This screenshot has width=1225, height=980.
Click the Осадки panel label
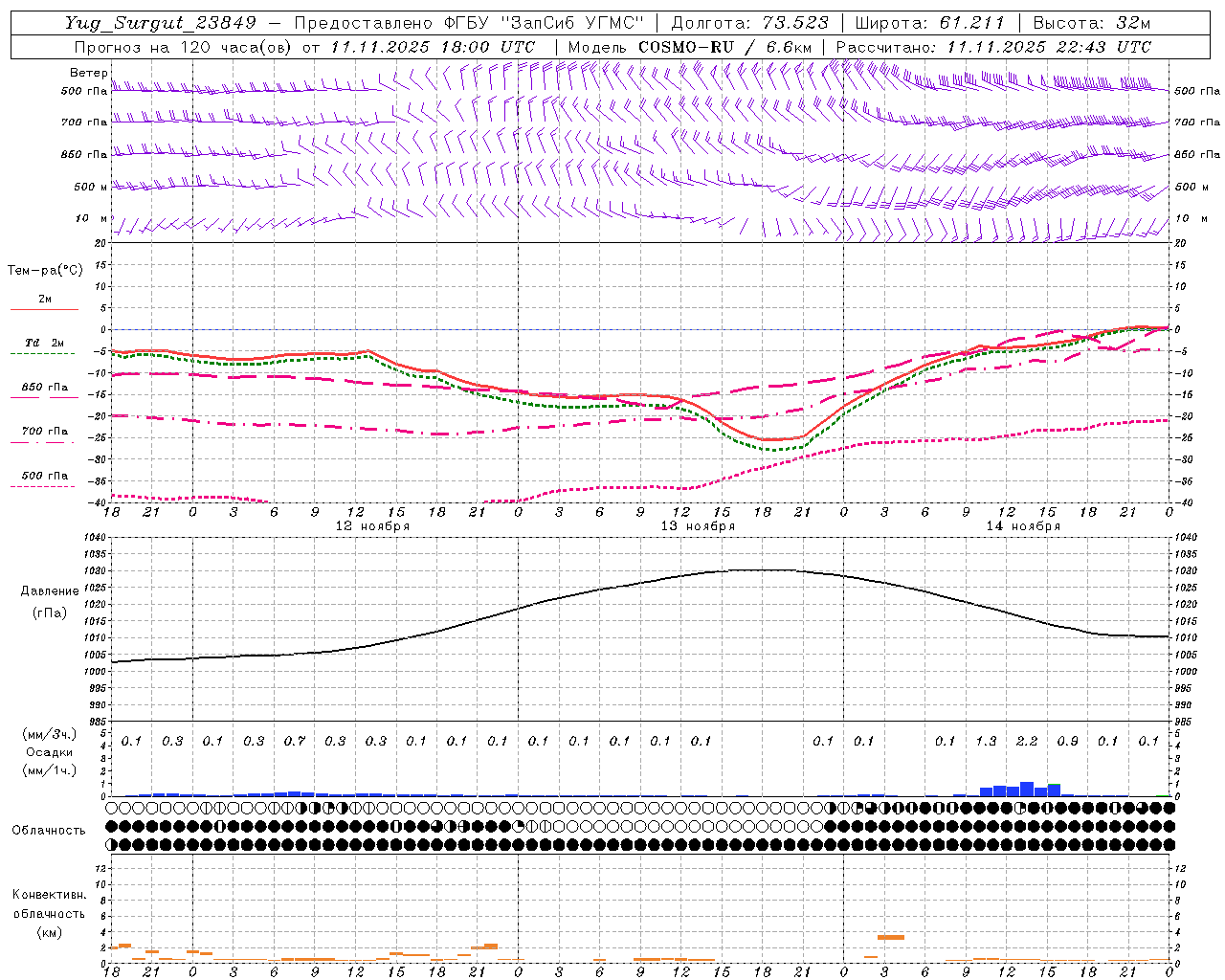coord(48,752)
